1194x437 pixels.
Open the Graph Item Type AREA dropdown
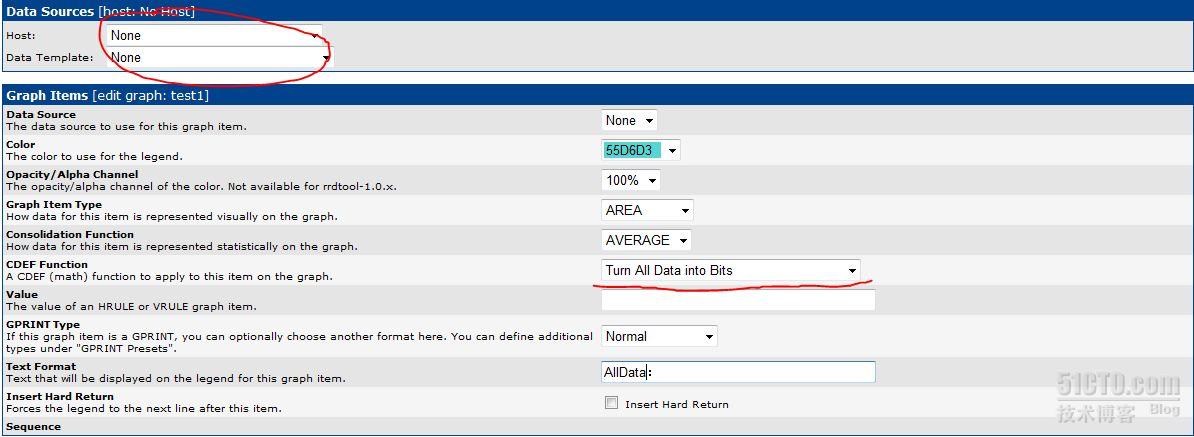(647, 210)
